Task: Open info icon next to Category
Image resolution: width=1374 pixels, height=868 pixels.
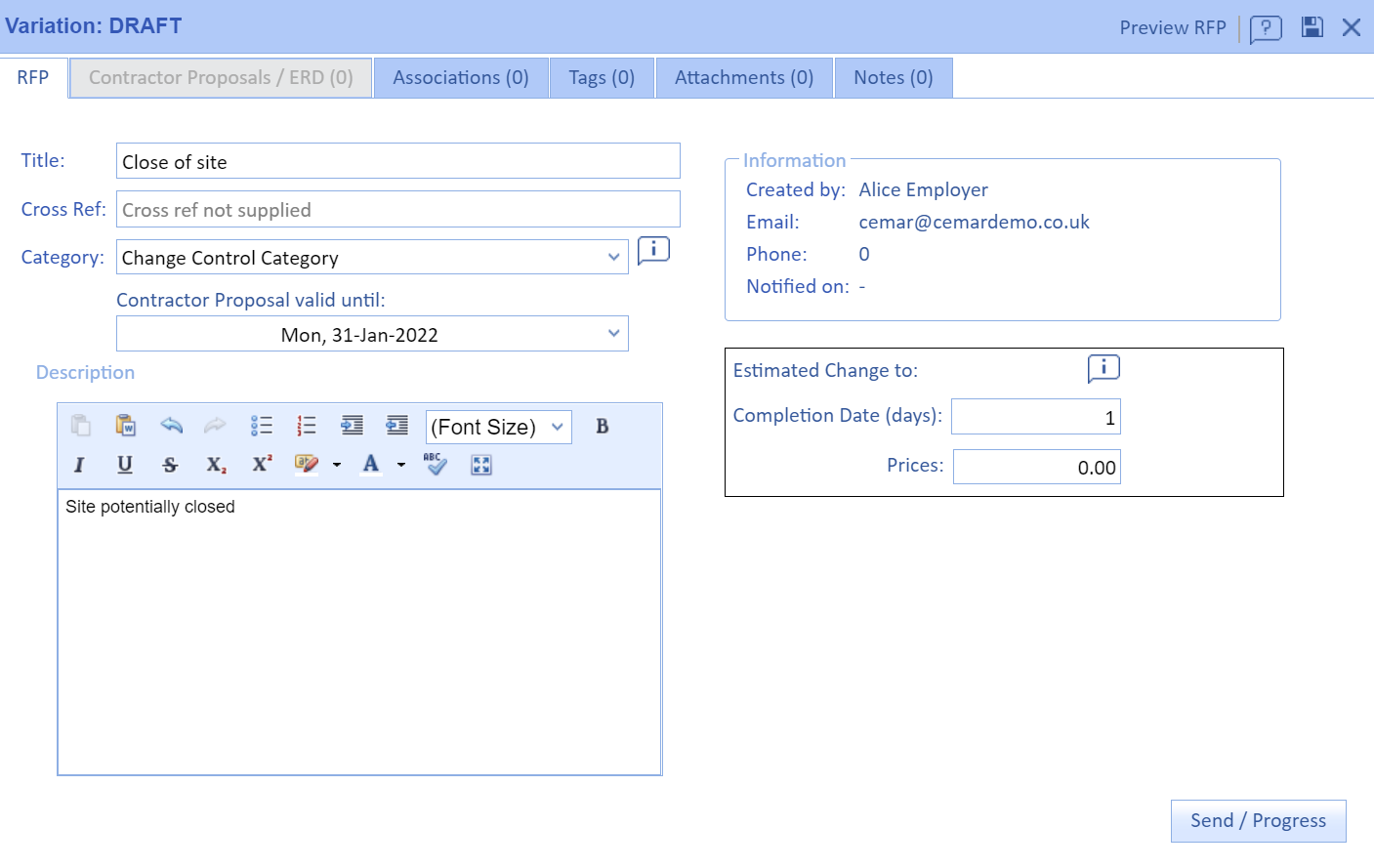Action: pyautogui.click(x=653, y=251)
